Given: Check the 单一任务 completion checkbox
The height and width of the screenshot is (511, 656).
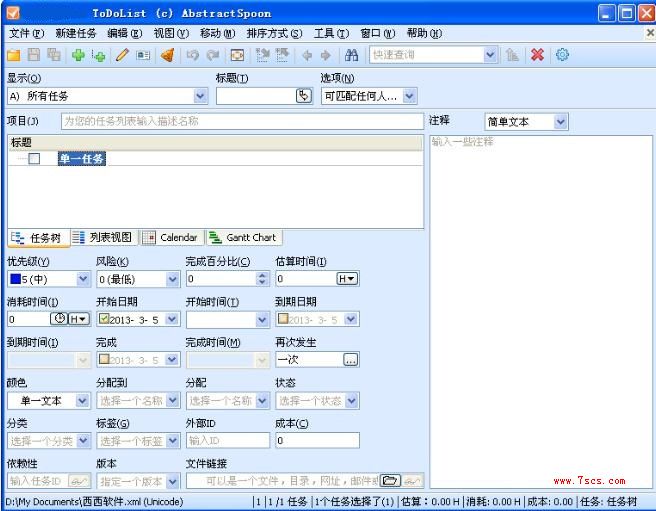Looking at the screenshot, I should [34, 159].
